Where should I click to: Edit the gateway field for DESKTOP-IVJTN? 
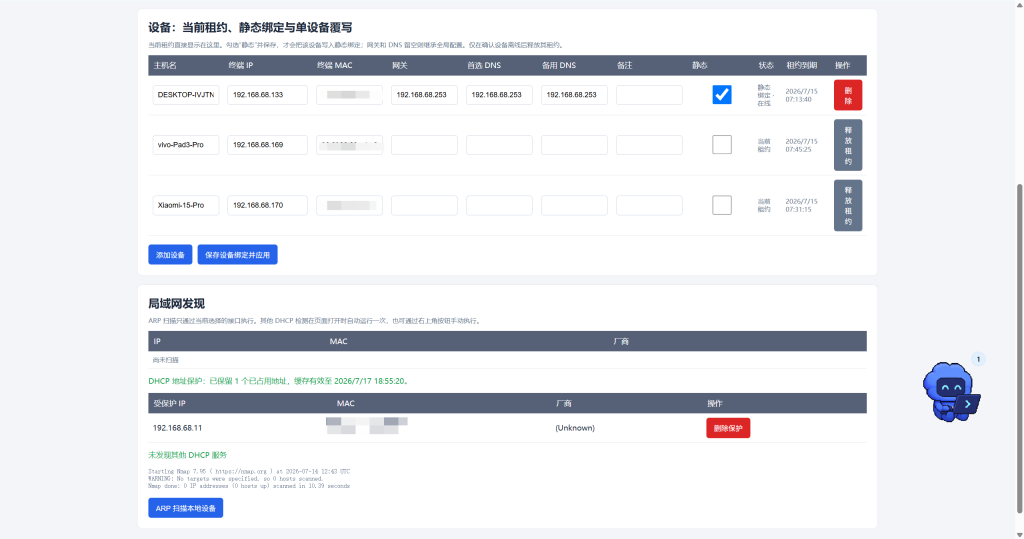pyautogui.click(x=424, y=95)
